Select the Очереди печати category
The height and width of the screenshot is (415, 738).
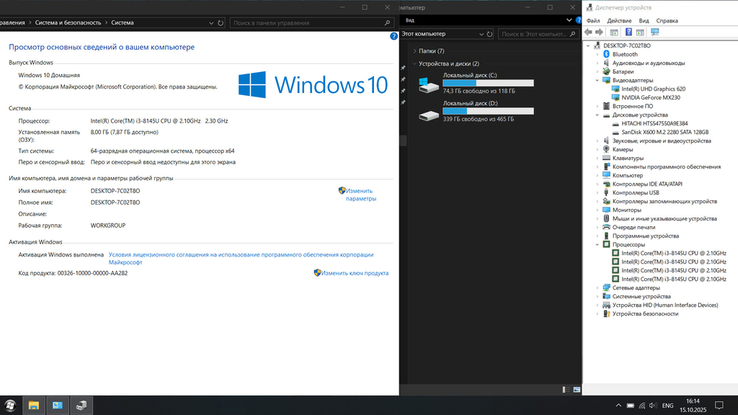coord(634,227)
